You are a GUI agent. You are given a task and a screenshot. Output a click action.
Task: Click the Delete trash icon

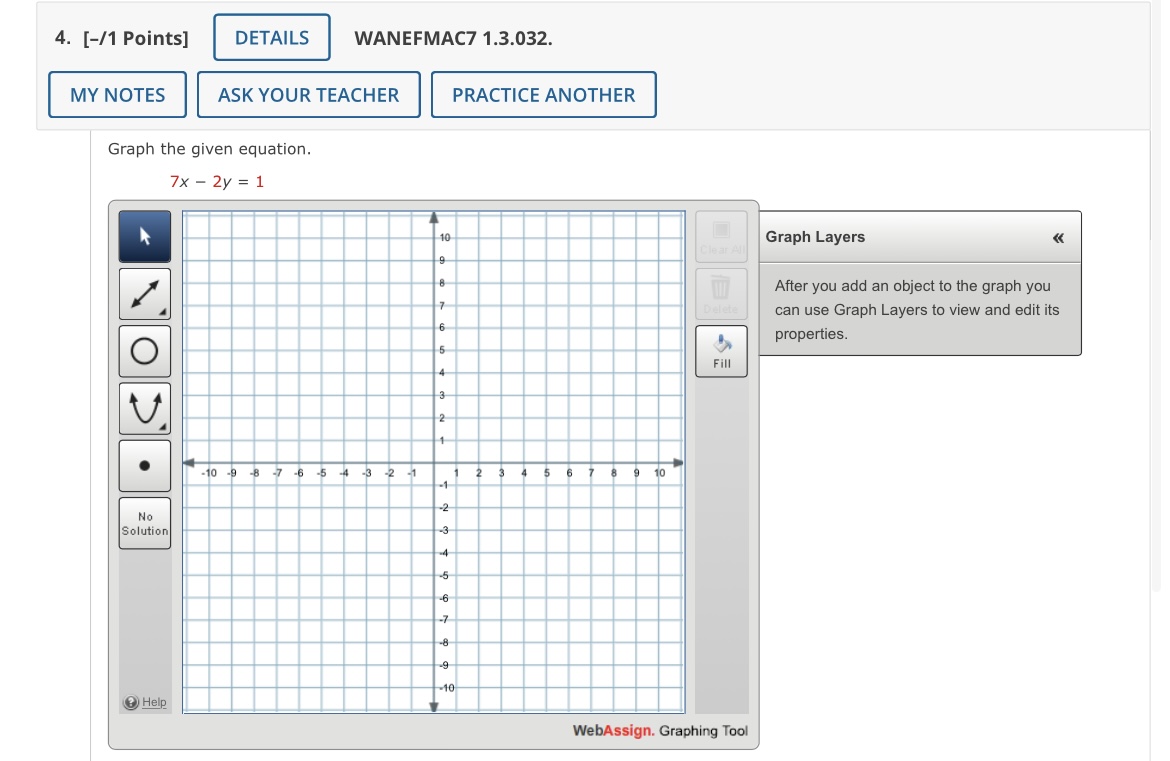[722, 294]
